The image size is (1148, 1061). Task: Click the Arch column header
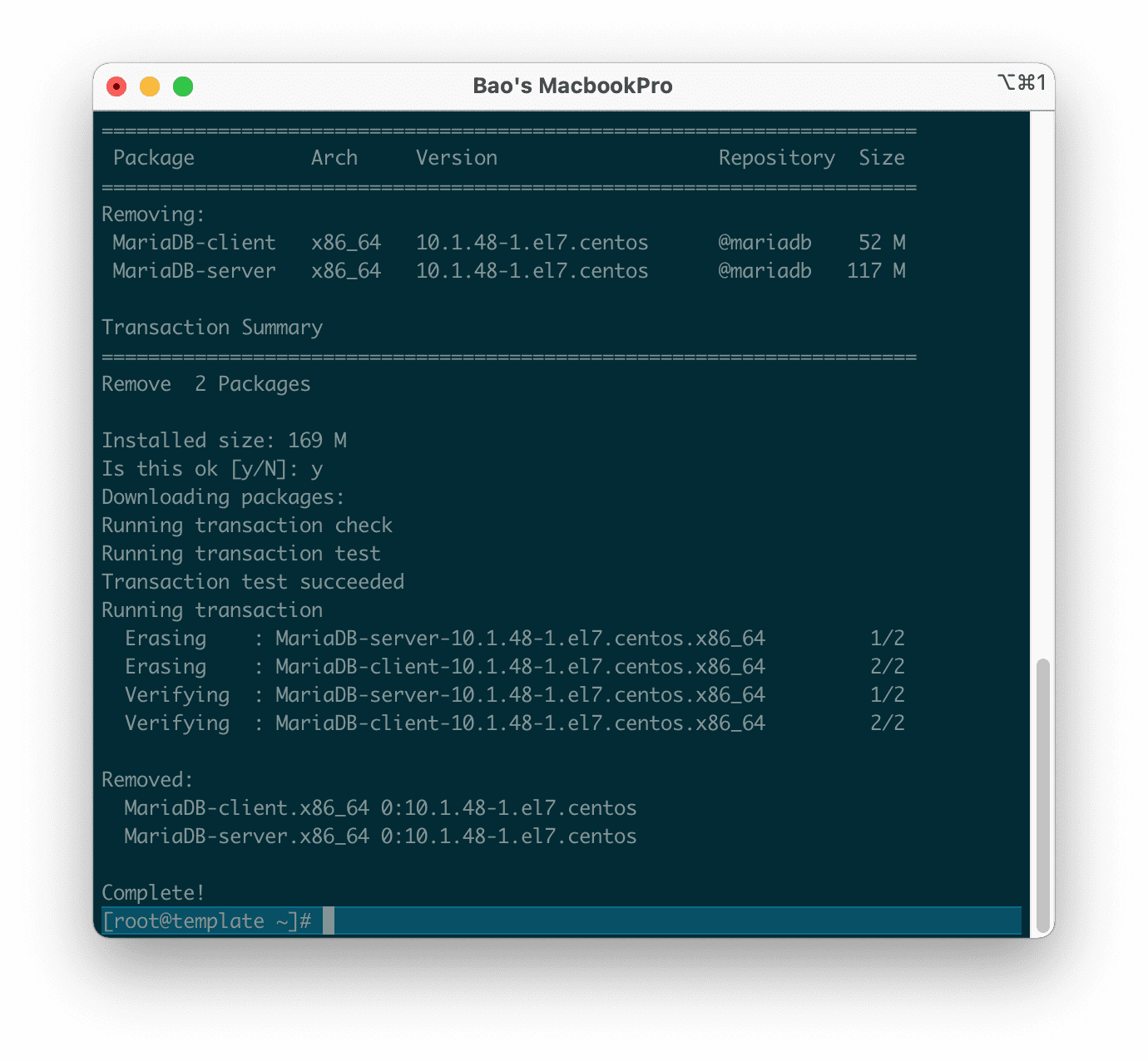point(334,158)
